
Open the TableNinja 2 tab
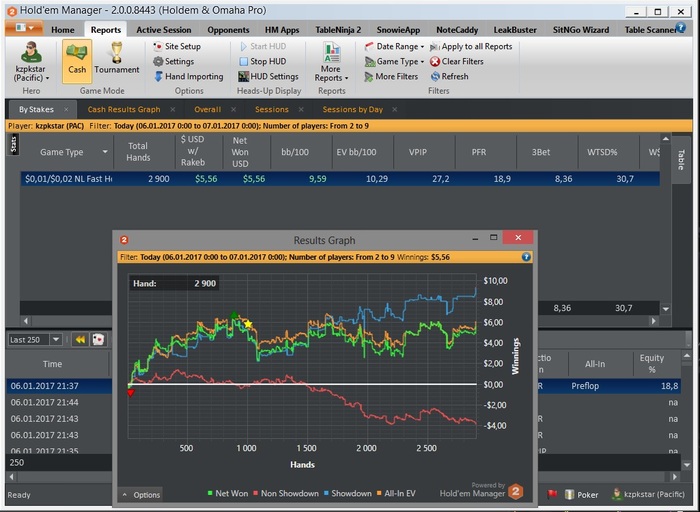point(338,30)
